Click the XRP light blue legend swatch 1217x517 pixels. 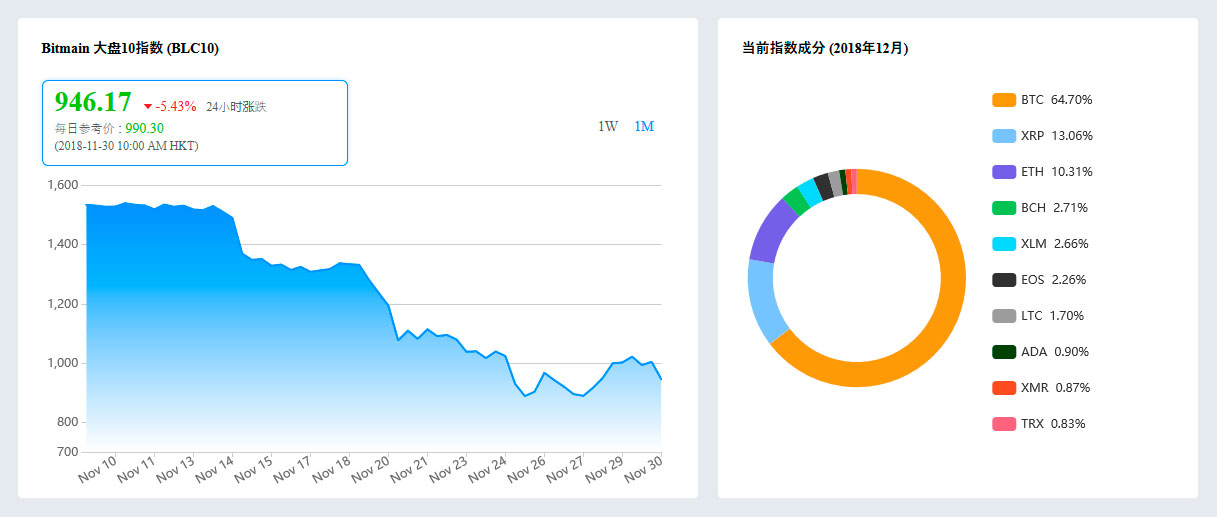pos(1004,136)
